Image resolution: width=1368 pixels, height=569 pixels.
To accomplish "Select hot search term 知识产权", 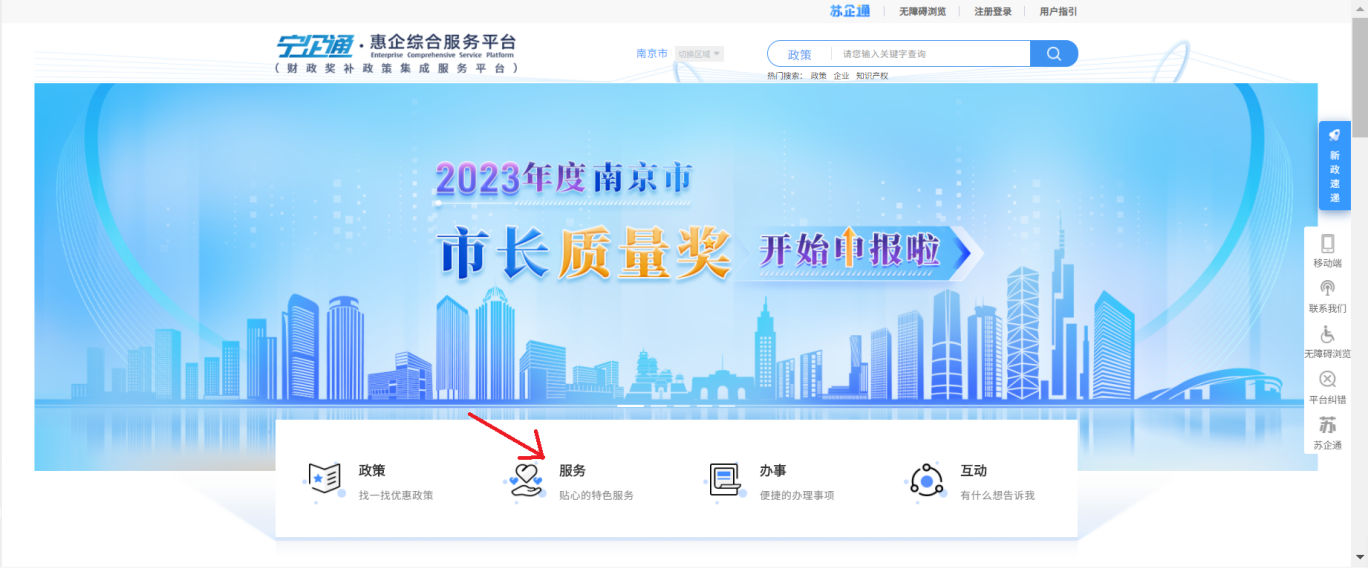I will coord(872,76).
